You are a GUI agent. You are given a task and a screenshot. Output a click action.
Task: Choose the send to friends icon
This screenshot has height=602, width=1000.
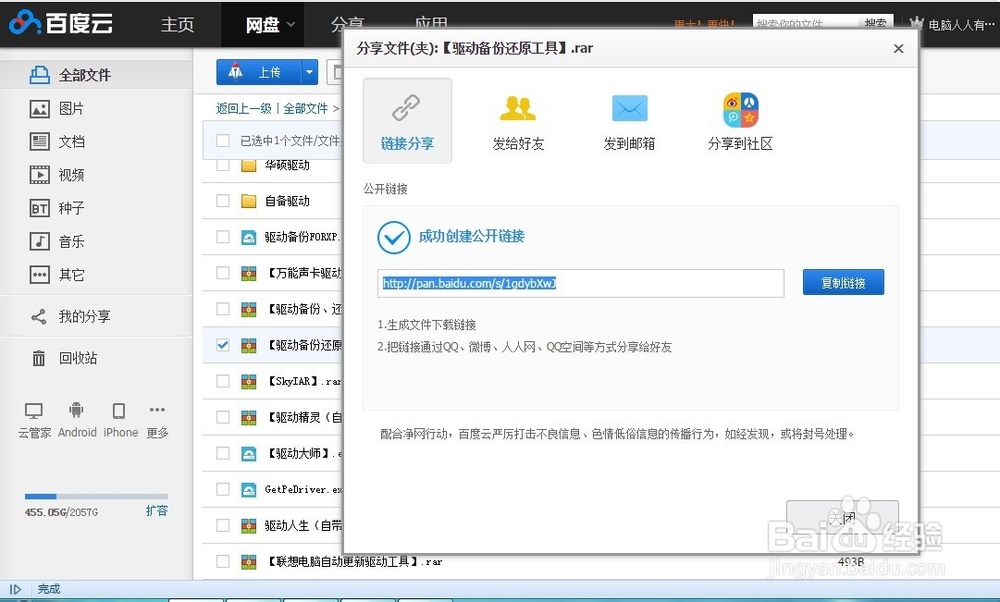tap(518, 108)
